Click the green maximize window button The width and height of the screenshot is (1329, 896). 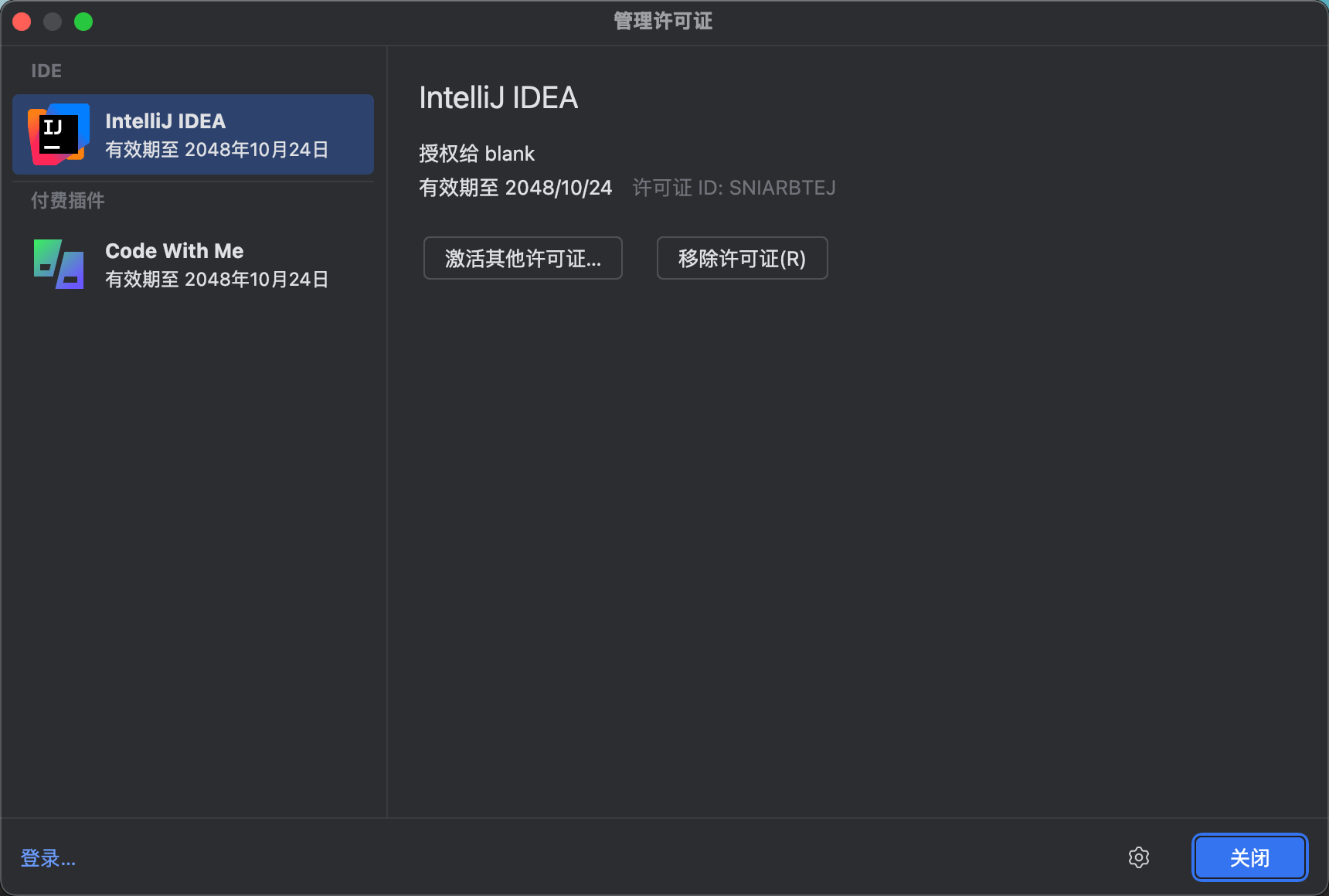(x=83, y=22)
